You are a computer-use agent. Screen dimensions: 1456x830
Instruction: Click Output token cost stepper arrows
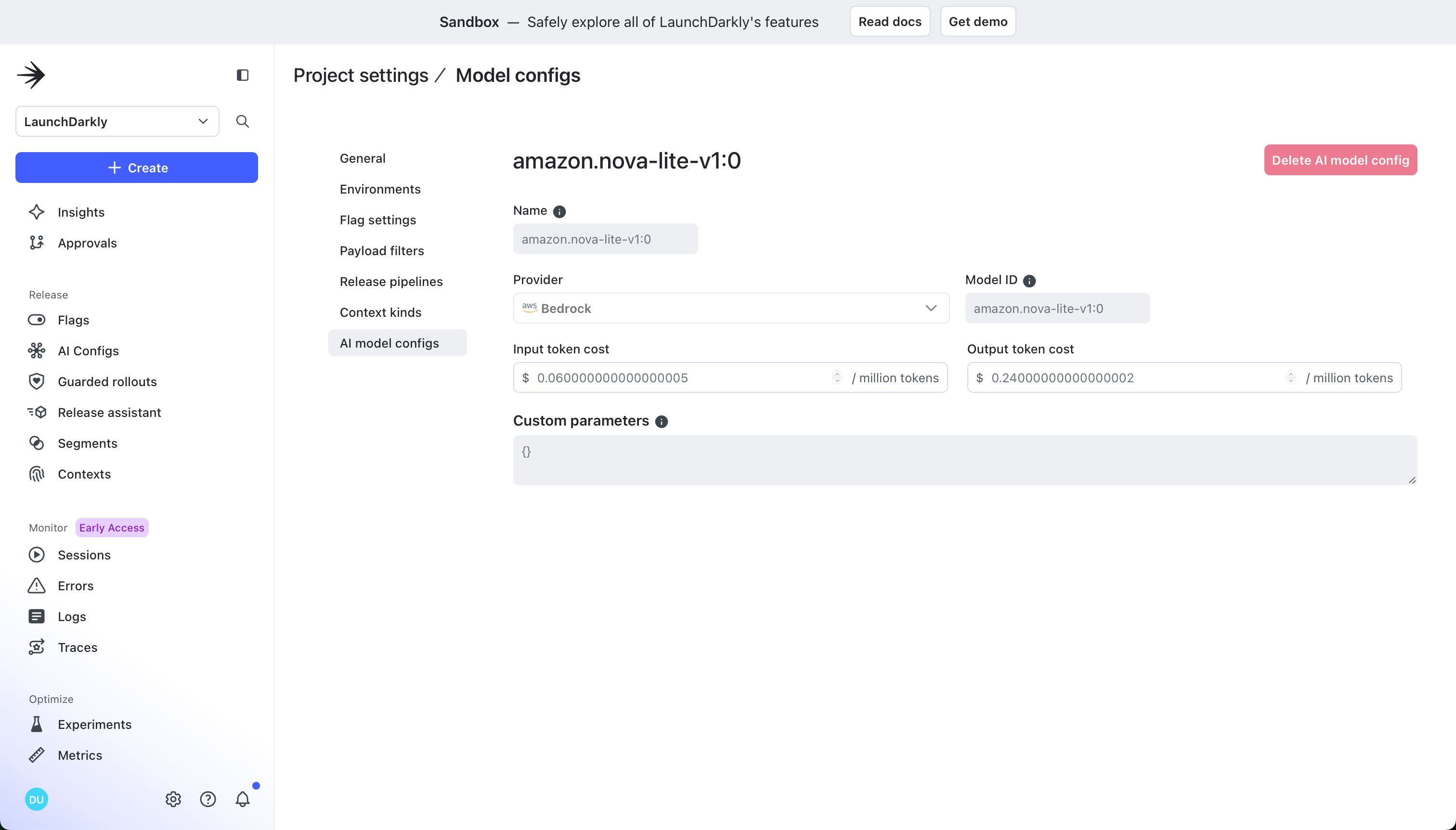[1291, 377]
